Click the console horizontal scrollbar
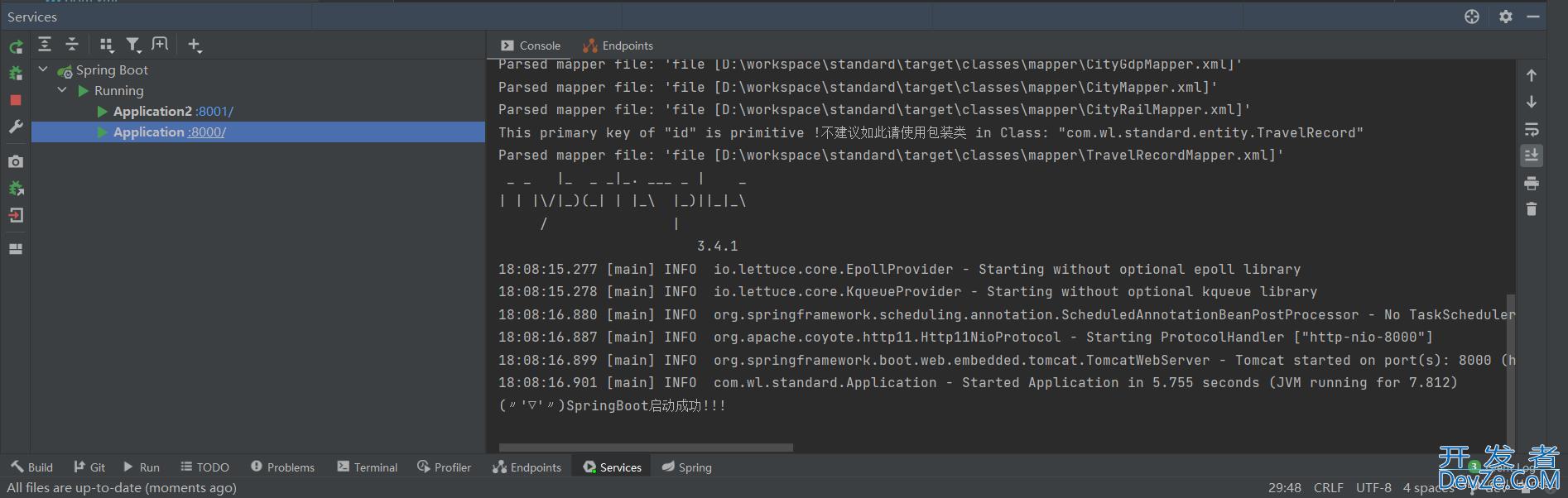The width and height of the screenshot is (1568, 498). click(646, 448)
